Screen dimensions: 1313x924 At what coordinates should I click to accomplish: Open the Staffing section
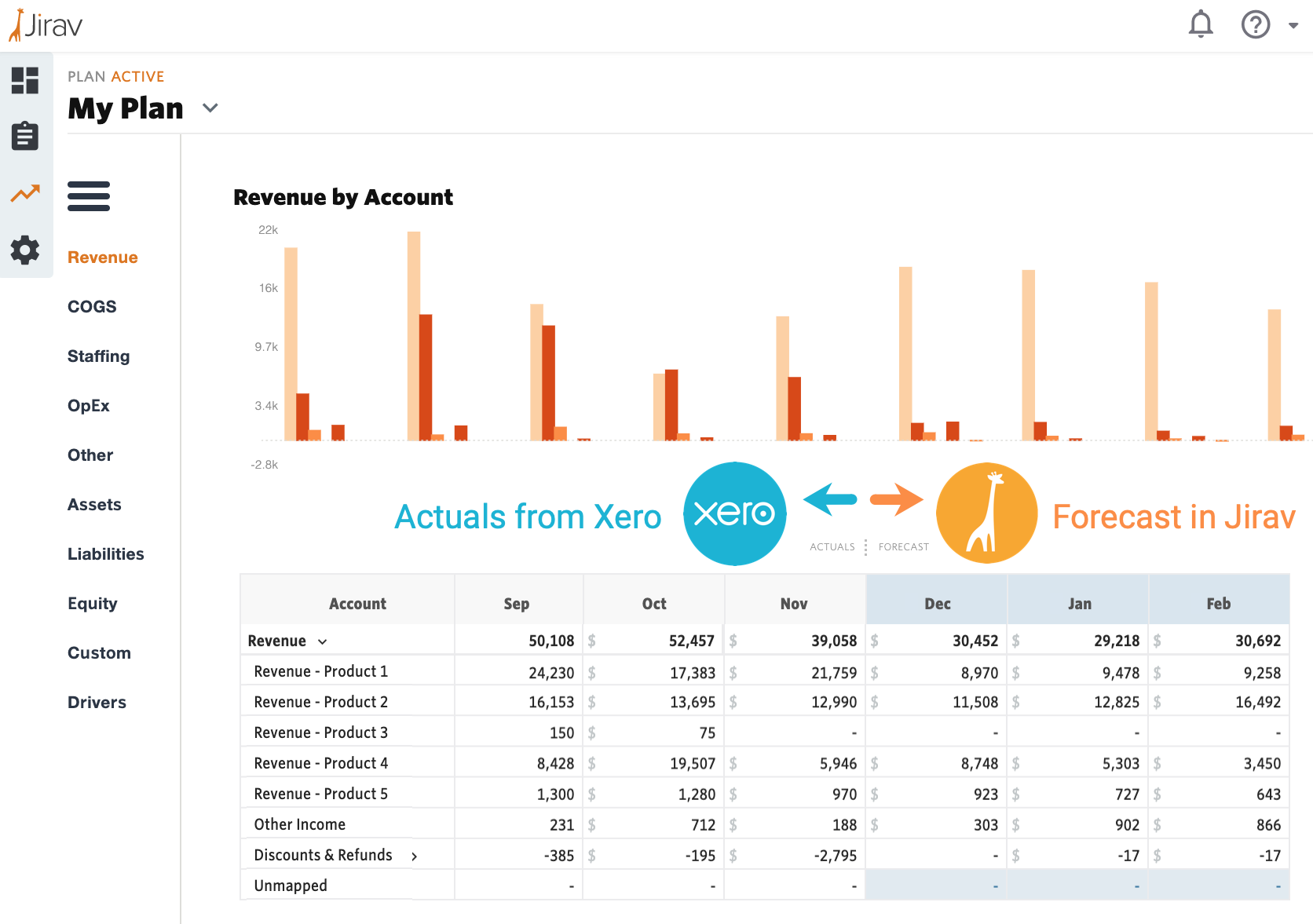(x=99, y=356)
